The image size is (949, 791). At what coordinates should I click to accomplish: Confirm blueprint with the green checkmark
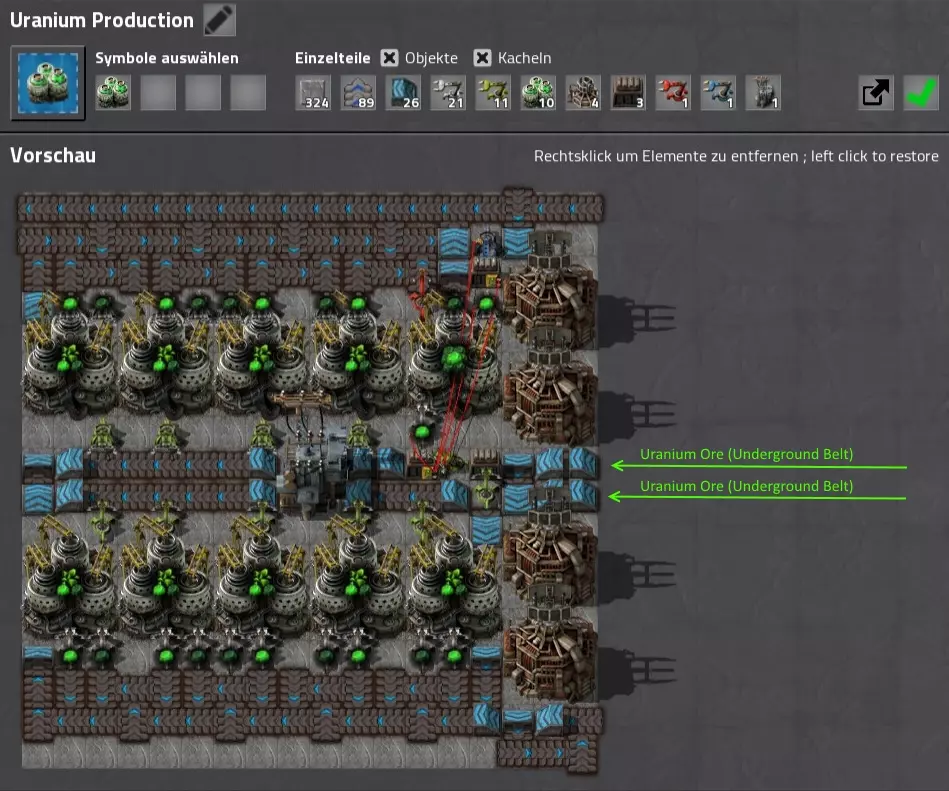click(x=921, y=93)
